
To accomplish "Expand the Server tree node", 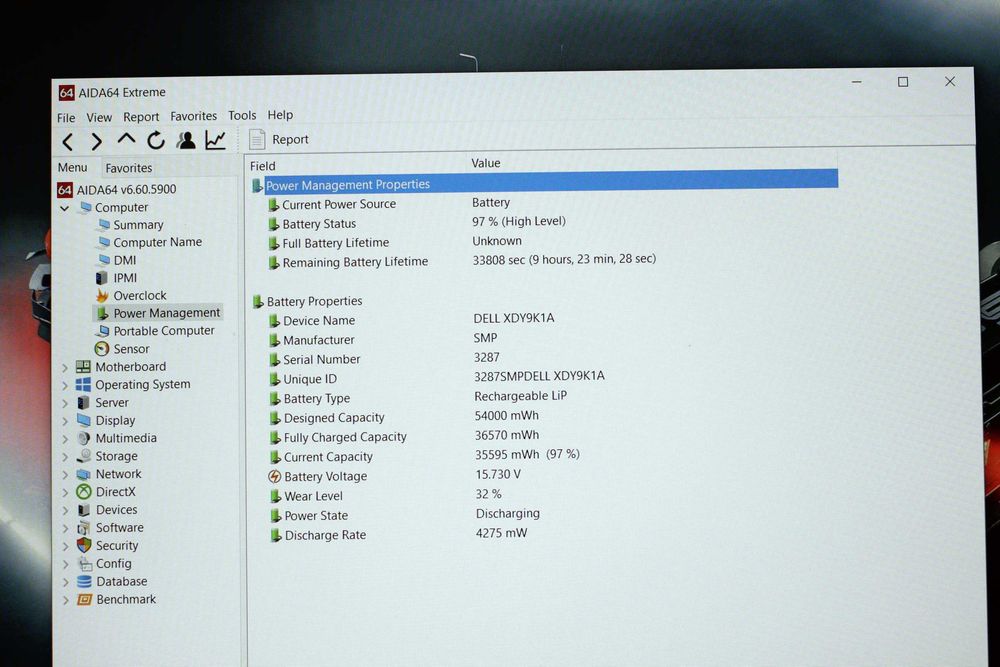I will coord(65,404).
